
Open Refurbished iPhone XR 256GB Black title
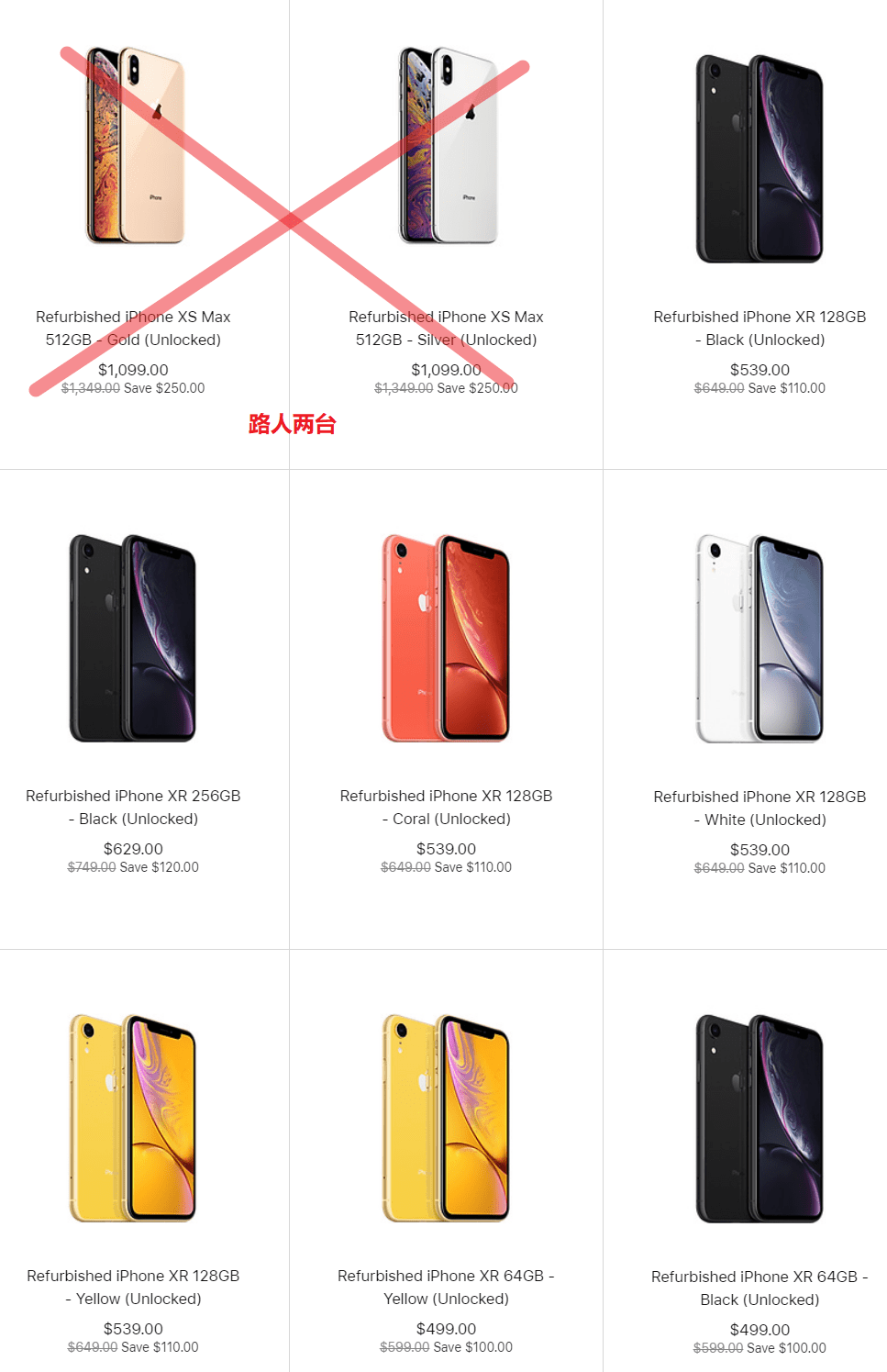(133, 807)
